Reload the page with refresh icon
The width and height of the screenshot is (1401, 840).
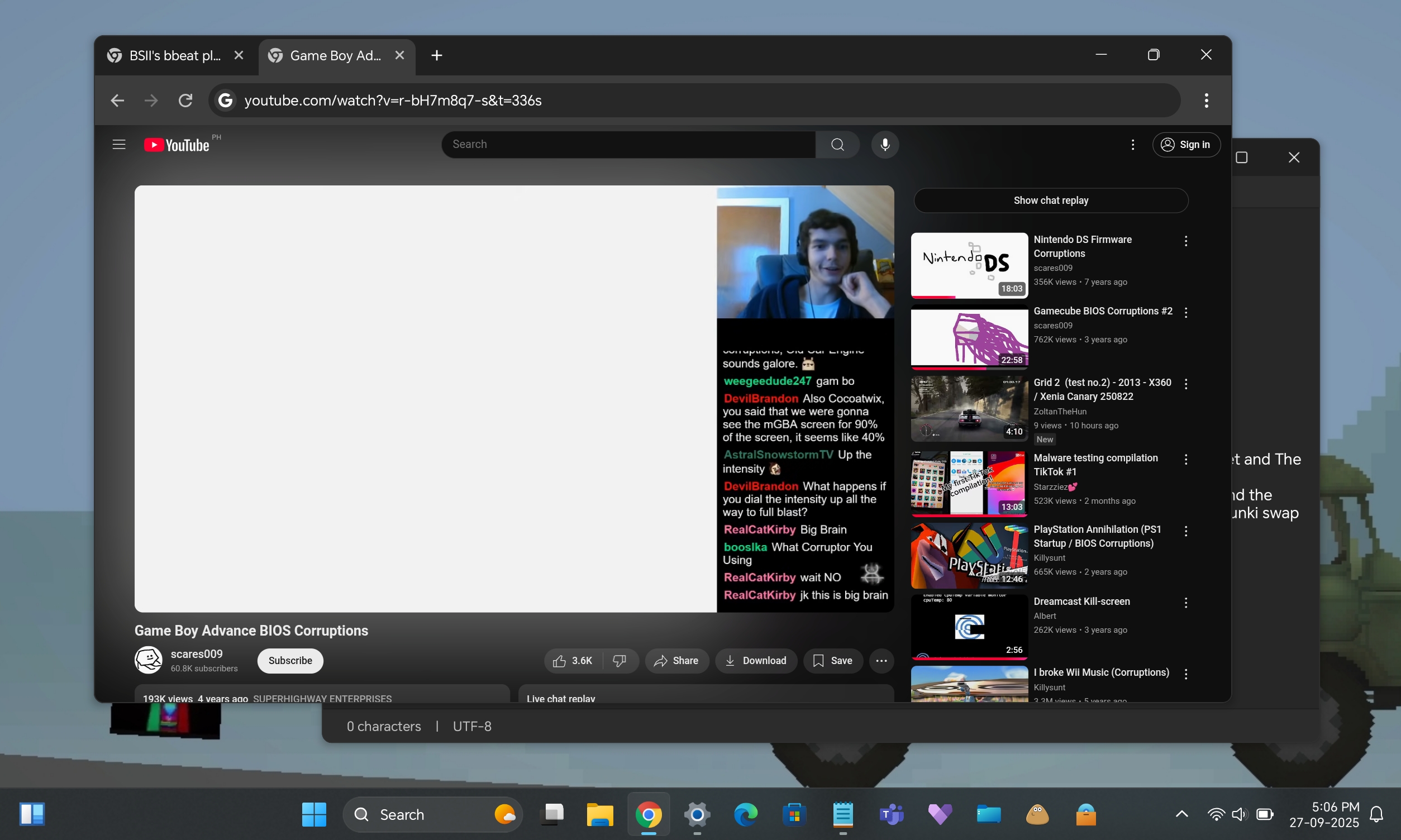click(185, 101)
